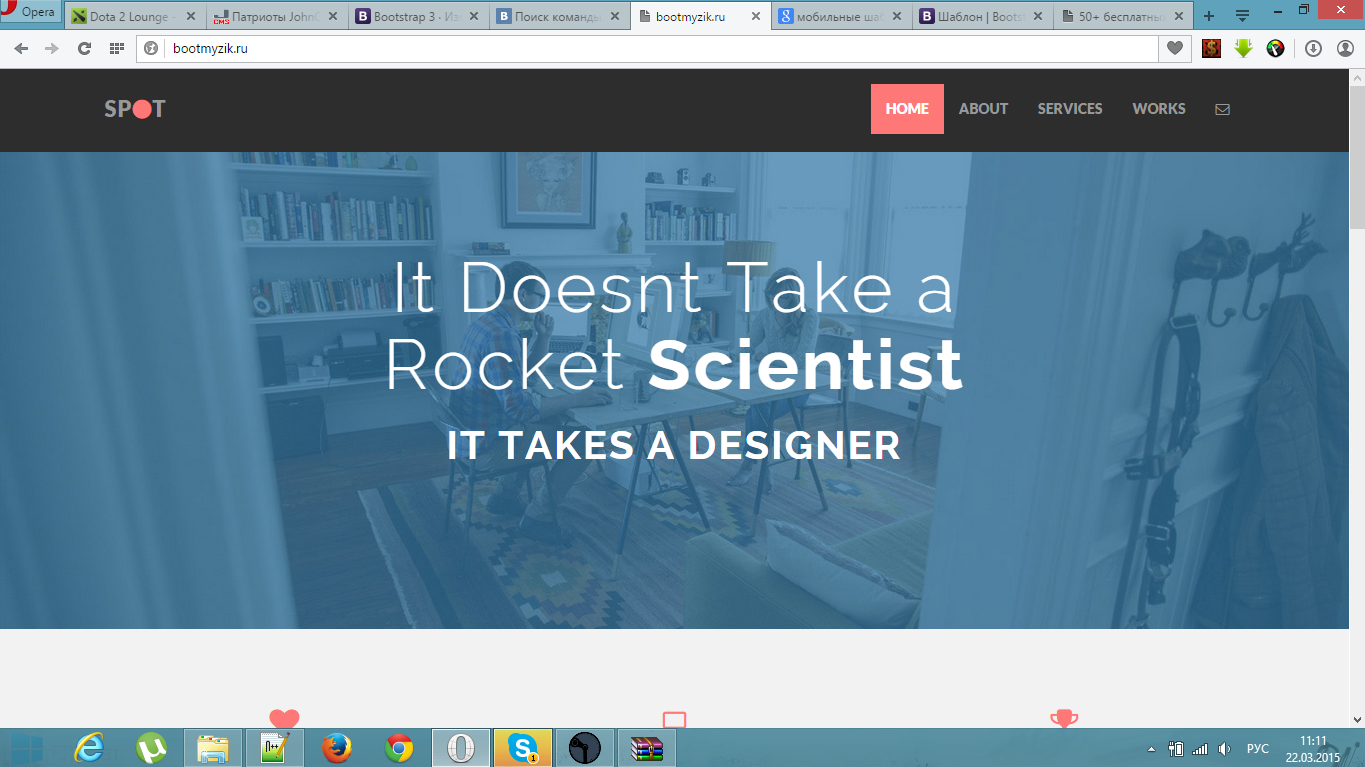The width and height of the screenshot is (1365, 767).
Task: Open Speed Dial grid icon
Action: [x=117, y=48]
